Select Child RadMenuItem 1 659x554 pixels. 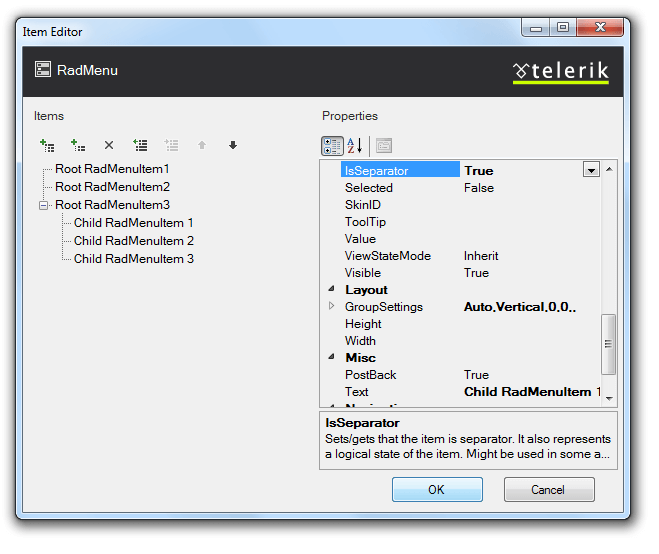[134, 223]
